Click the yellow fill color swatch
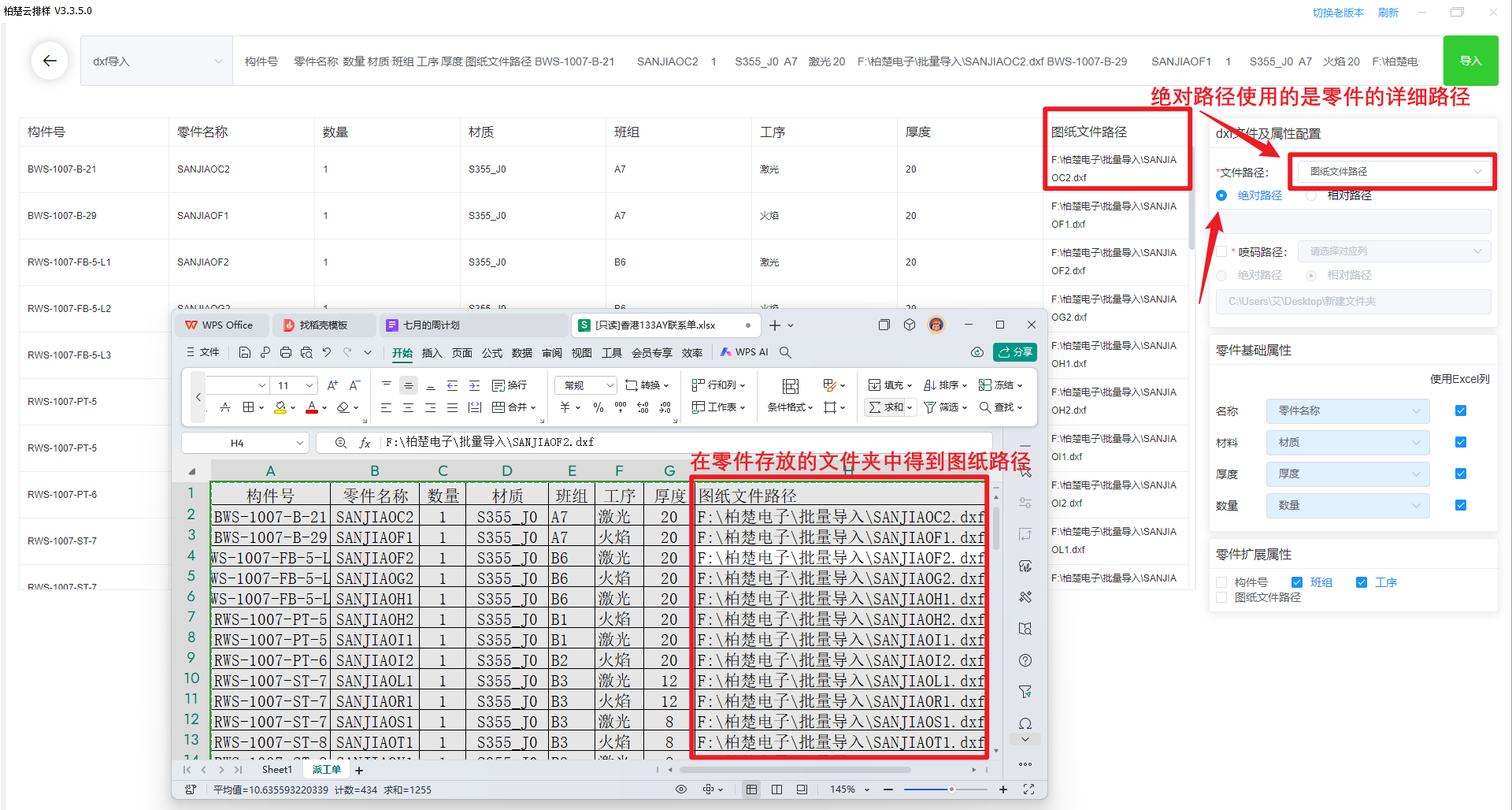1512x810 pixels. pyautogui.click(x=280, y=407)
